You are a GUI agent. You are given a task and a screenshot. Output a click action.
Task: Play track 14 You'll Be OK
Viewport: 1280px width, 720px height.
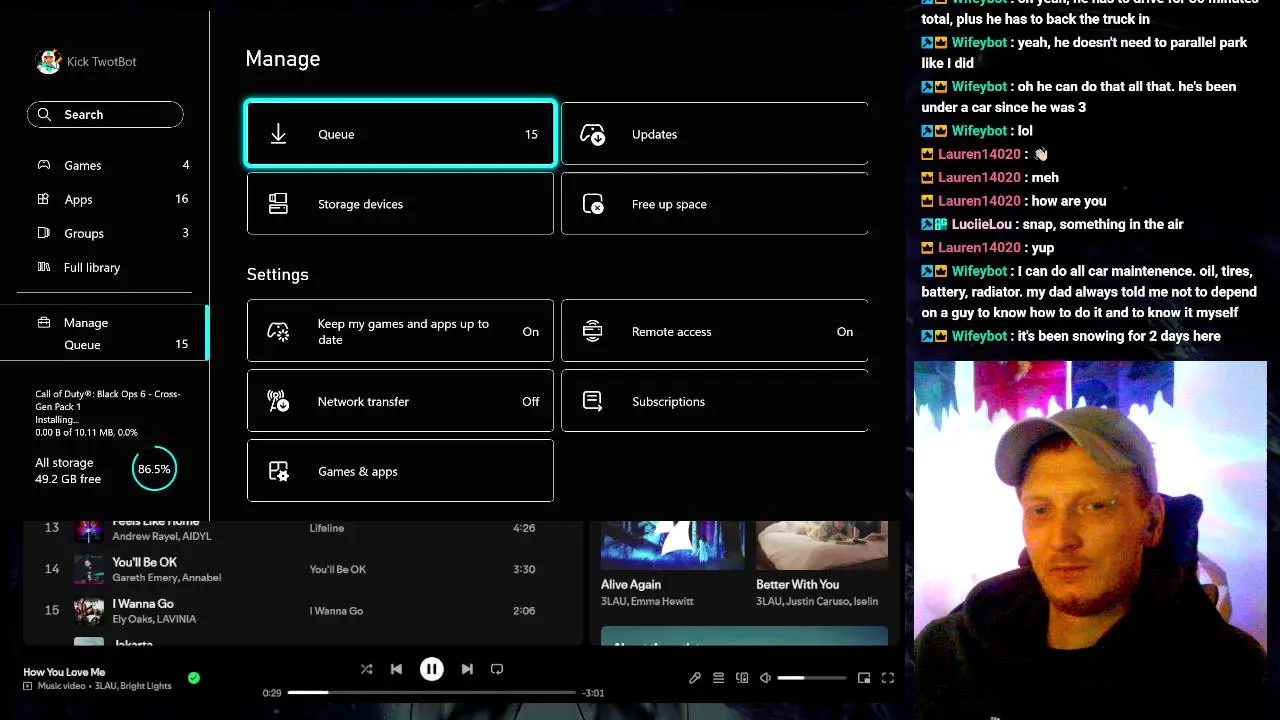point(305,569)
